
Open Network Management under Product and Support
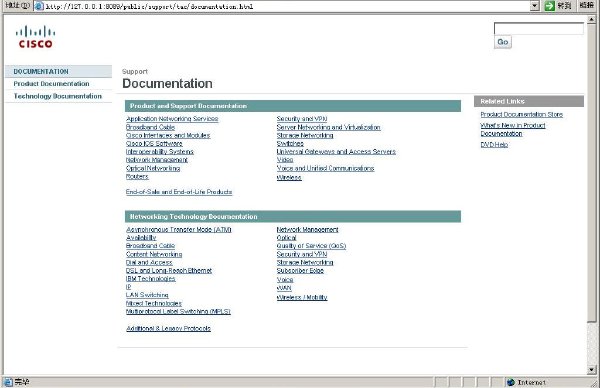pyautogui.click(x=157, y=160)
